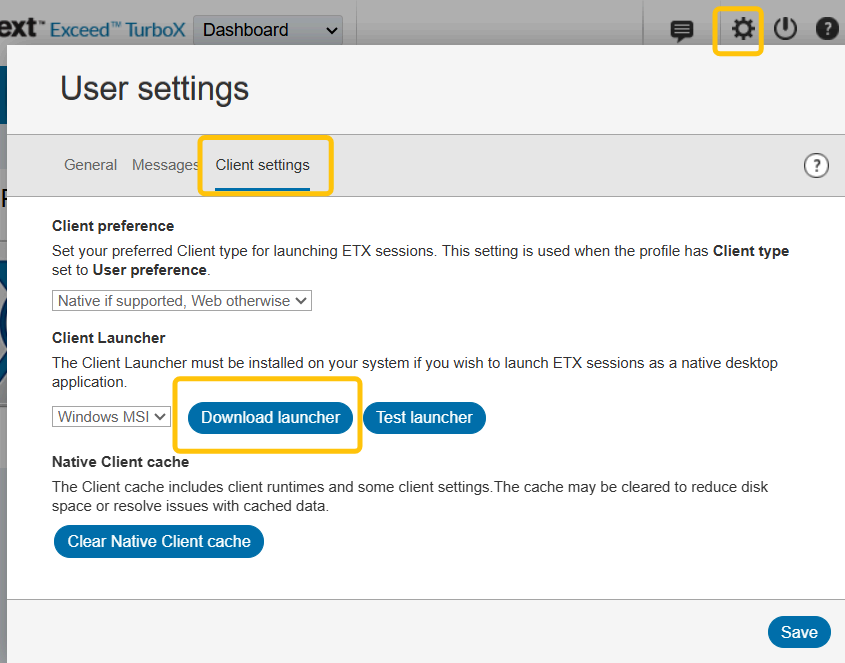Screen dimensions: 845x663
Task: Switch to the Messages tab
Action: [x=165, y=165]
